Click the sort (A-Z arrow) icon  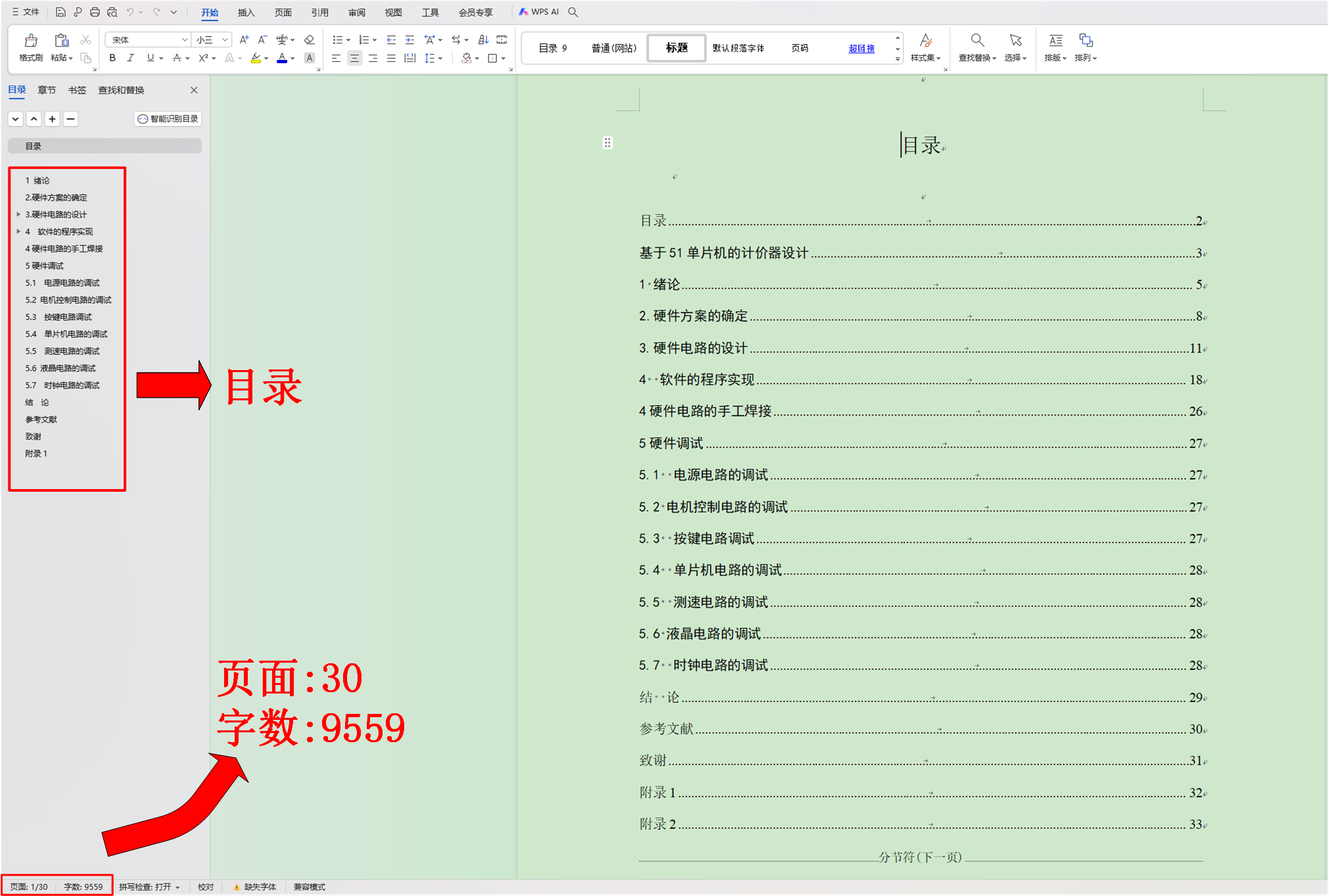483,39
